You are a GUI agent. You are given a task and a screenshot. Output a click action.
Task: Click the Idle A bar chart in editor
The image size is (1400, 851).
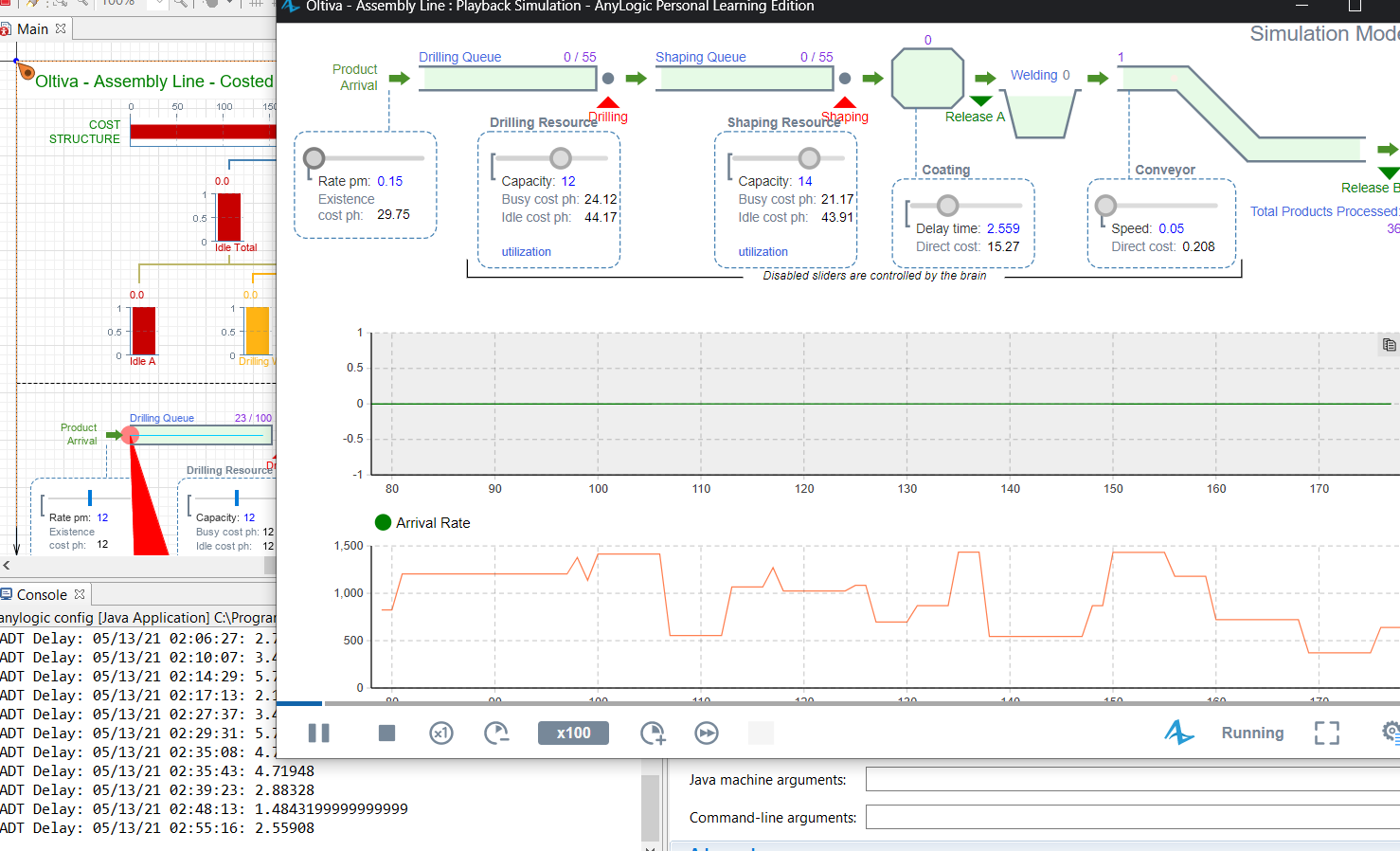pyautogui.click(x=144, y=331)
